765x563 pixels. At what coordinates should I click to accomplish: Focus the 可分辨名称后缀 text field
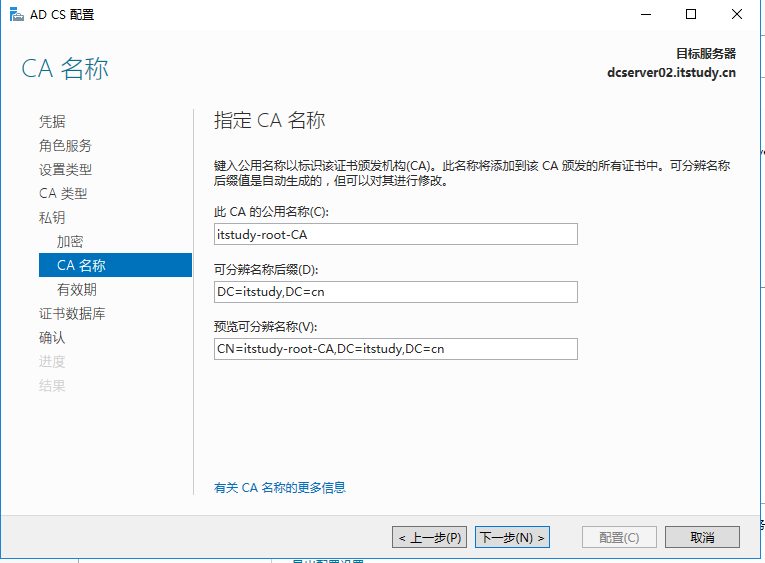396,292
